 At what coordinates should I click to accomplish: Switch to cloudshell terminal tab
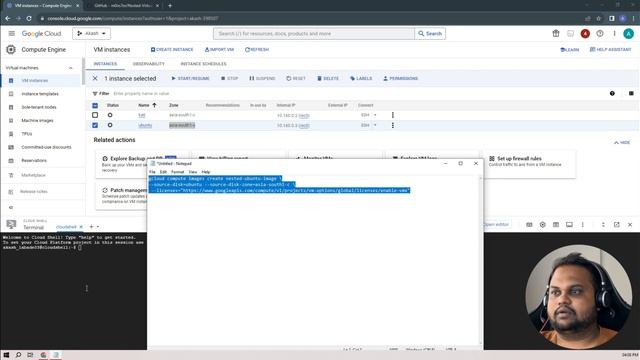(66, 227)
